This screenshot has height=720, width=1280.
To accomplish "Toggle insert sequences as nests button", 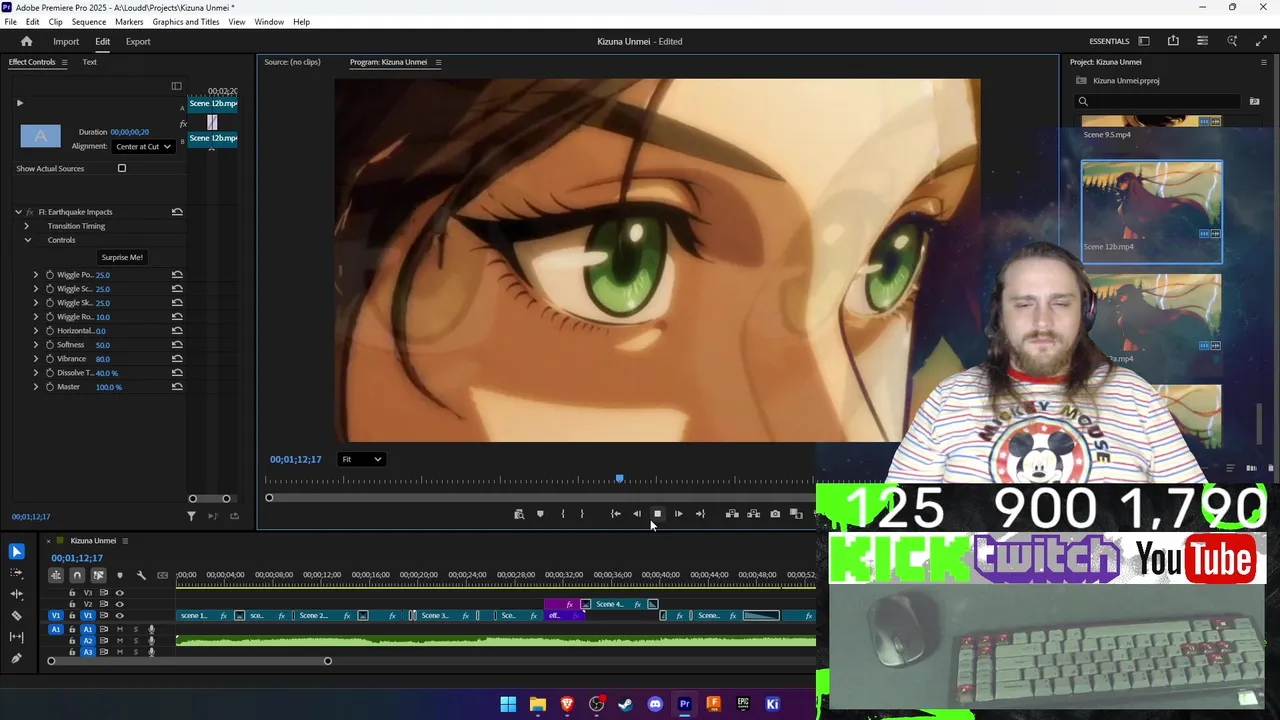I will tap(56, 575).
